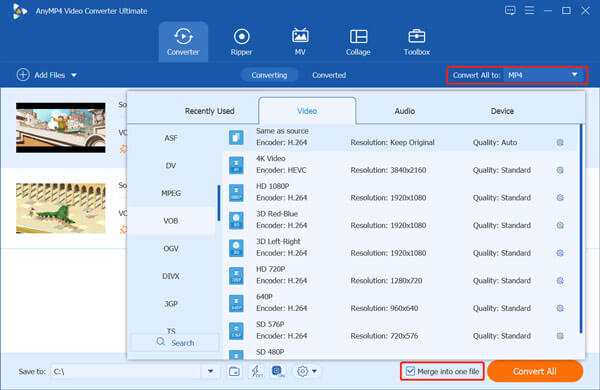Viewport: 600px width, 390px height.
Task: Choose the SD 576P preset
Action: pyautogui.click(x=400, y=330)
